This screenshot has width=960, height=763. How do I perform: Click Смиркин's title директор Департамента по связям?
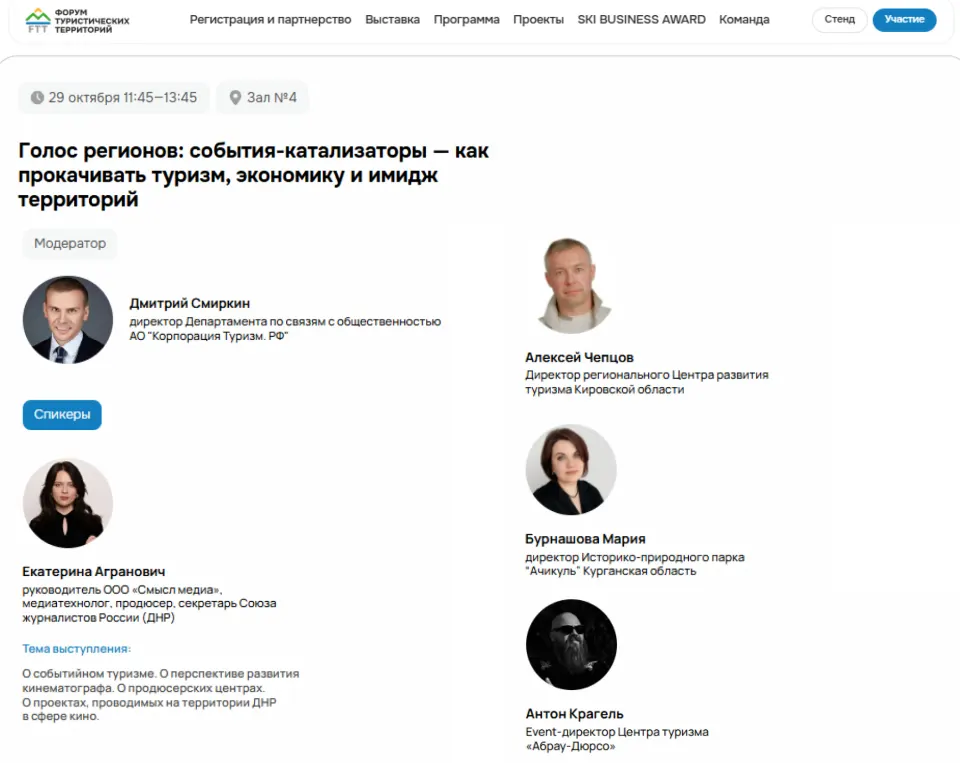(x=285, y=328)
